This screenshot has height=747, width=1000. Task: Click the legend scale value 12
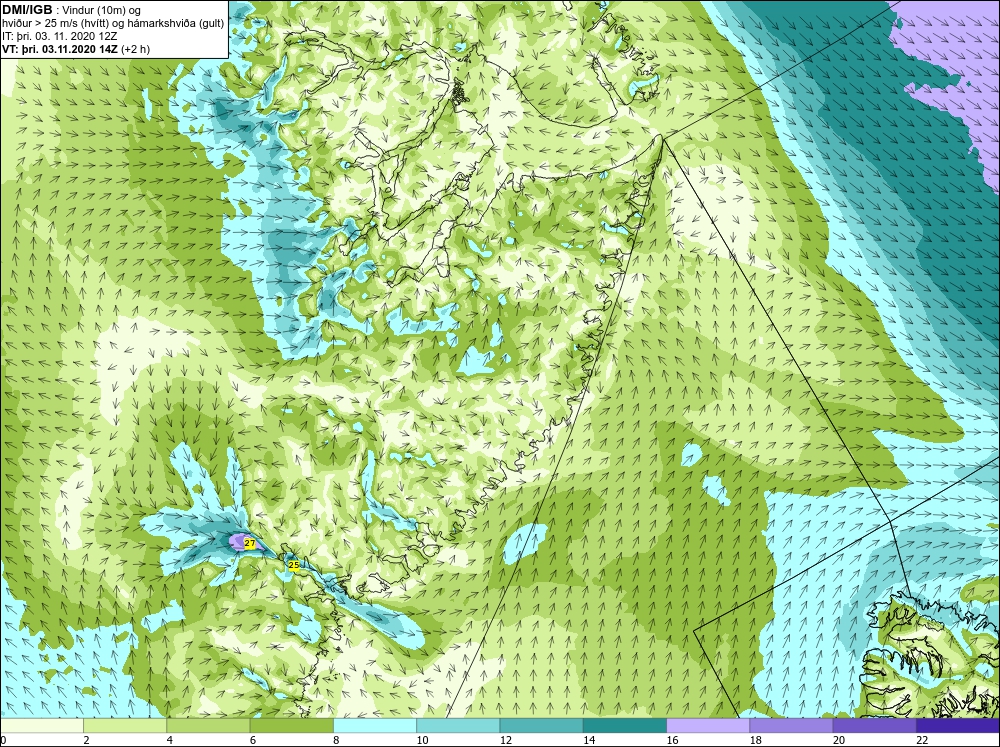pyautogui.click(x=506, y=740)
